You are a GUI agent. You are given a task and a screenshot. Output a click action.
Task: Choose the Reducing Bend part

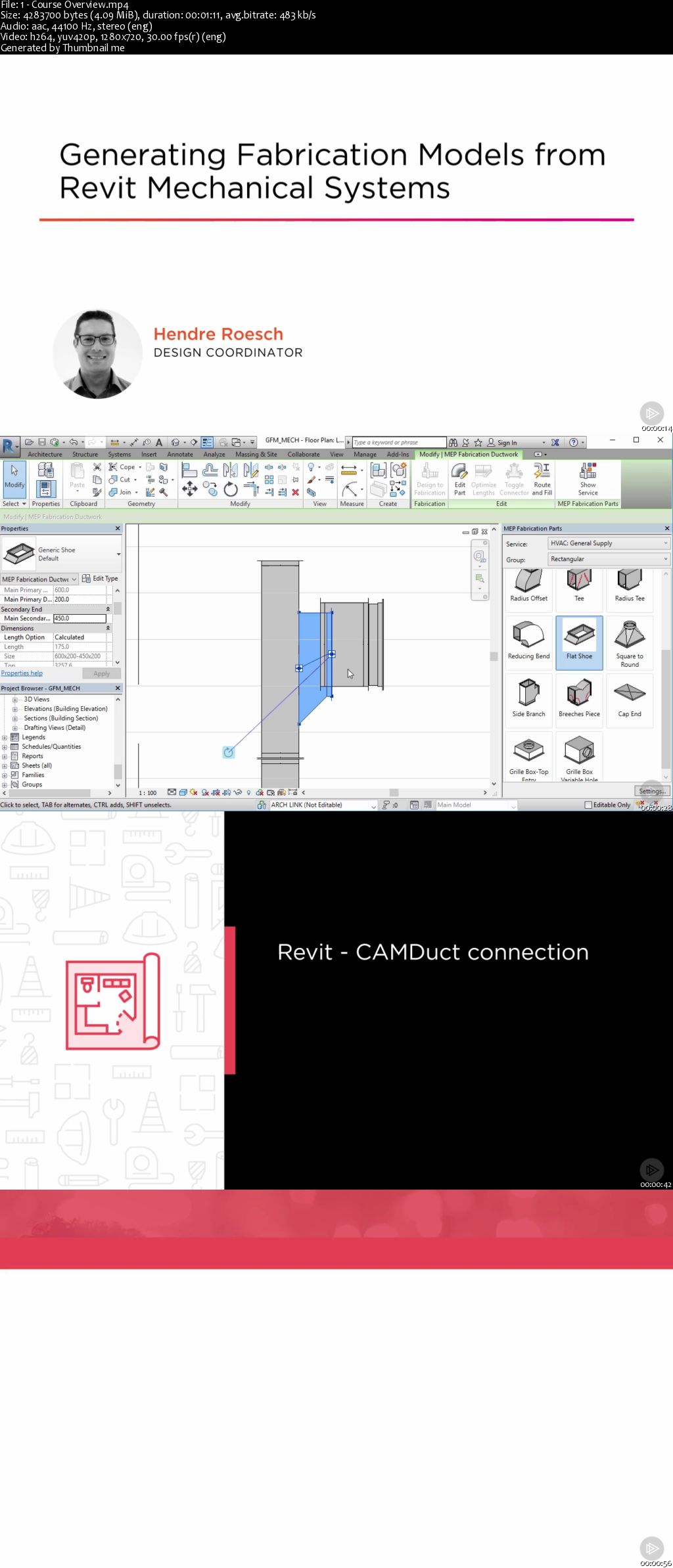[x=528, y=642]
